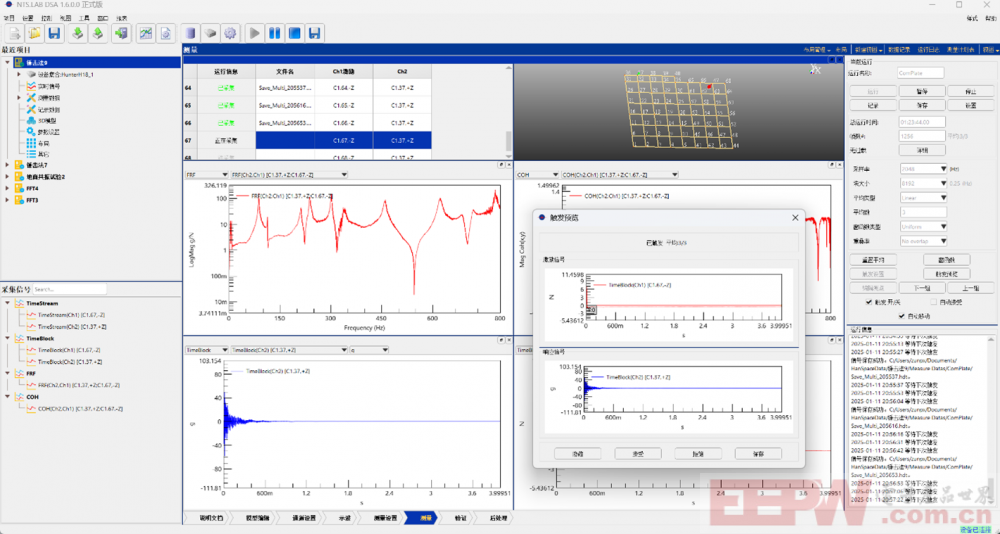Open 运行日志 in the top bar
The height and width of the screenshot is (534, 1000).
pyautogui.click(x=928, y=50)
